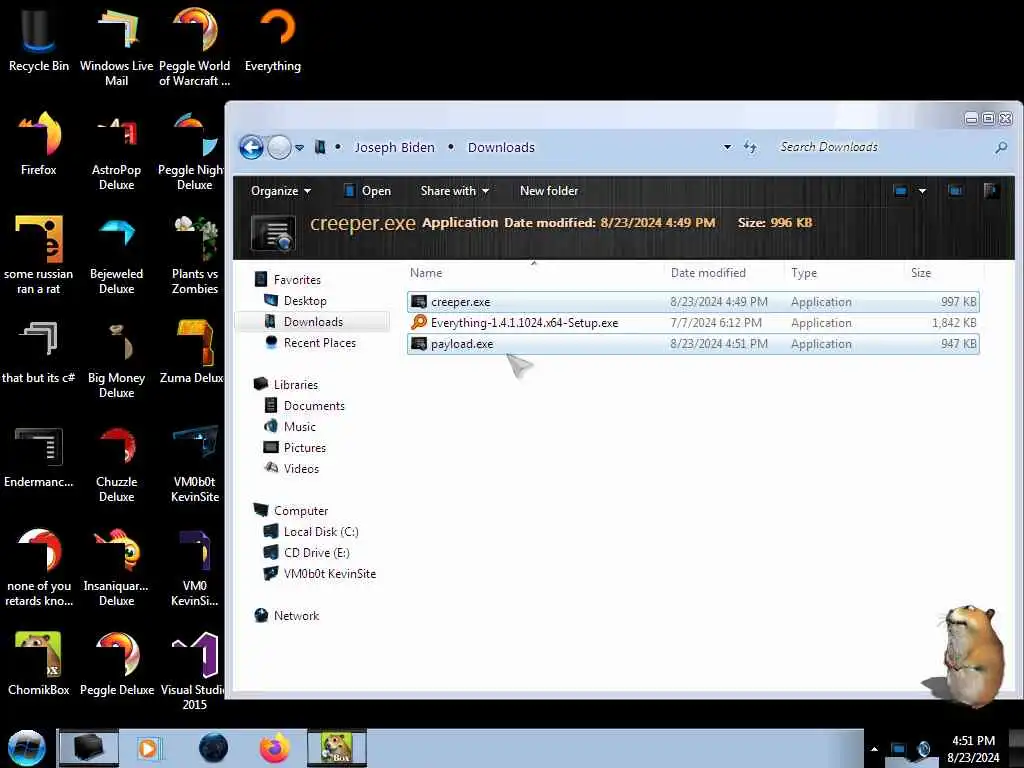Select Peggle World of Warcraft desktop icon
The width and height of the screenshot is (1024, 768).
pyautogui.click(x=195, y=47)
